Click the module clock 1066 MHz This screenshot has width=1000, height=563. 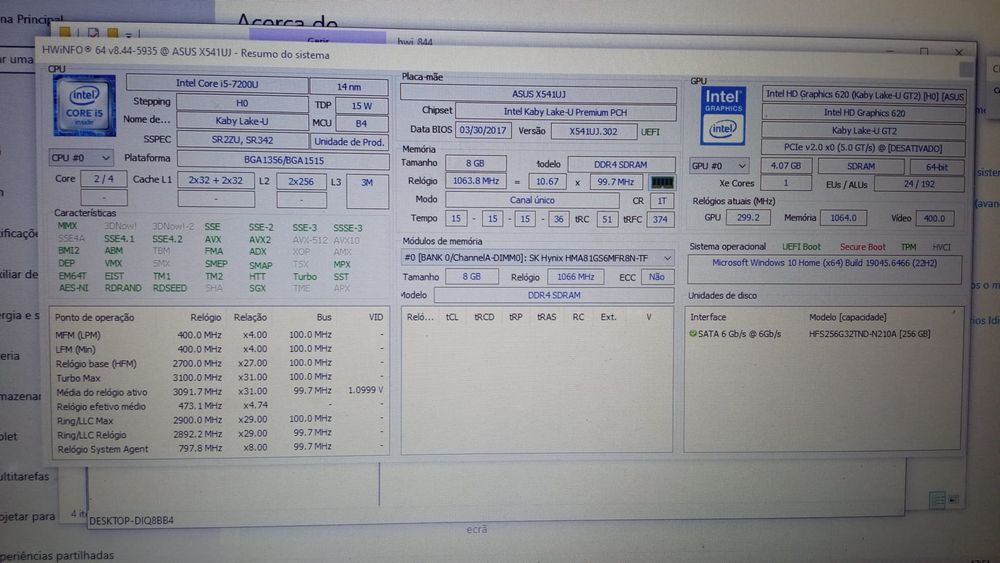click(575, 277)
